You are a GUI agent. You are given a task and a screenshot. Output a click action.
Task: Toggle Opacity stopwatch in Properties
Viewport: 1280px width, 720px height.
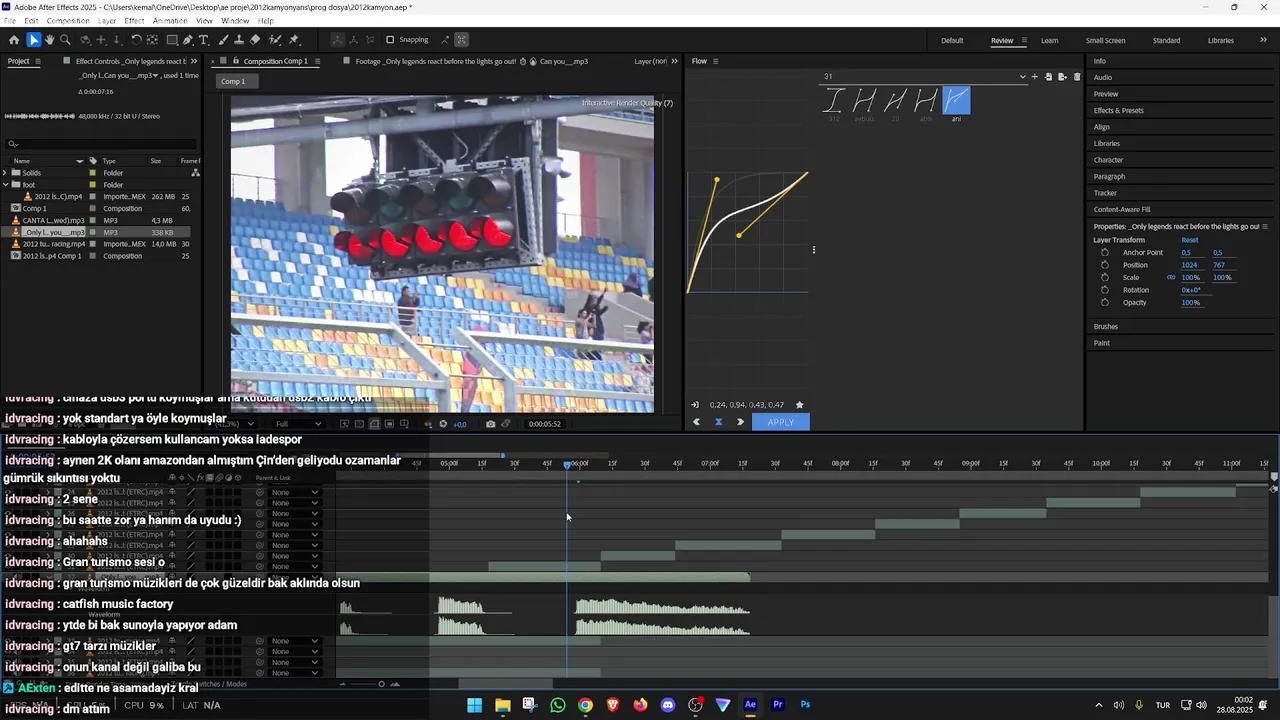1105,302
